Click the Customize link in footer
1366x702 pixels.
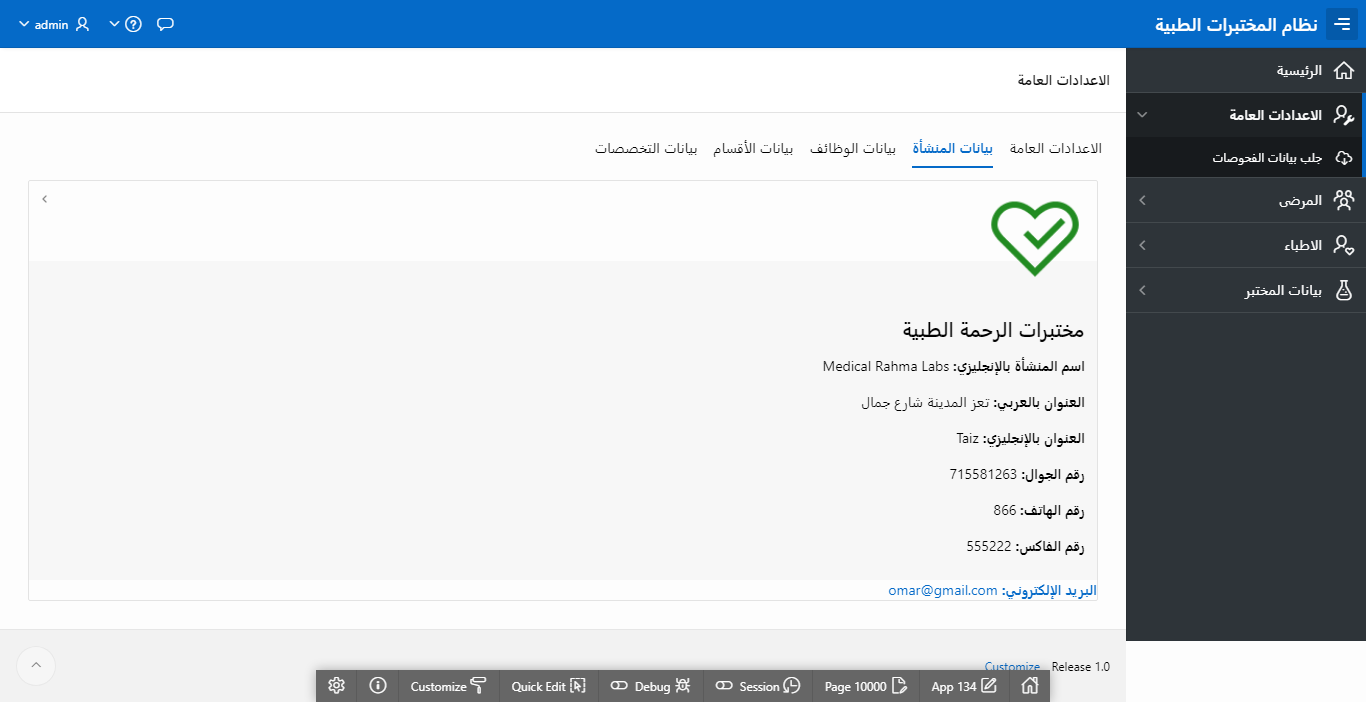coord(1012,666)
